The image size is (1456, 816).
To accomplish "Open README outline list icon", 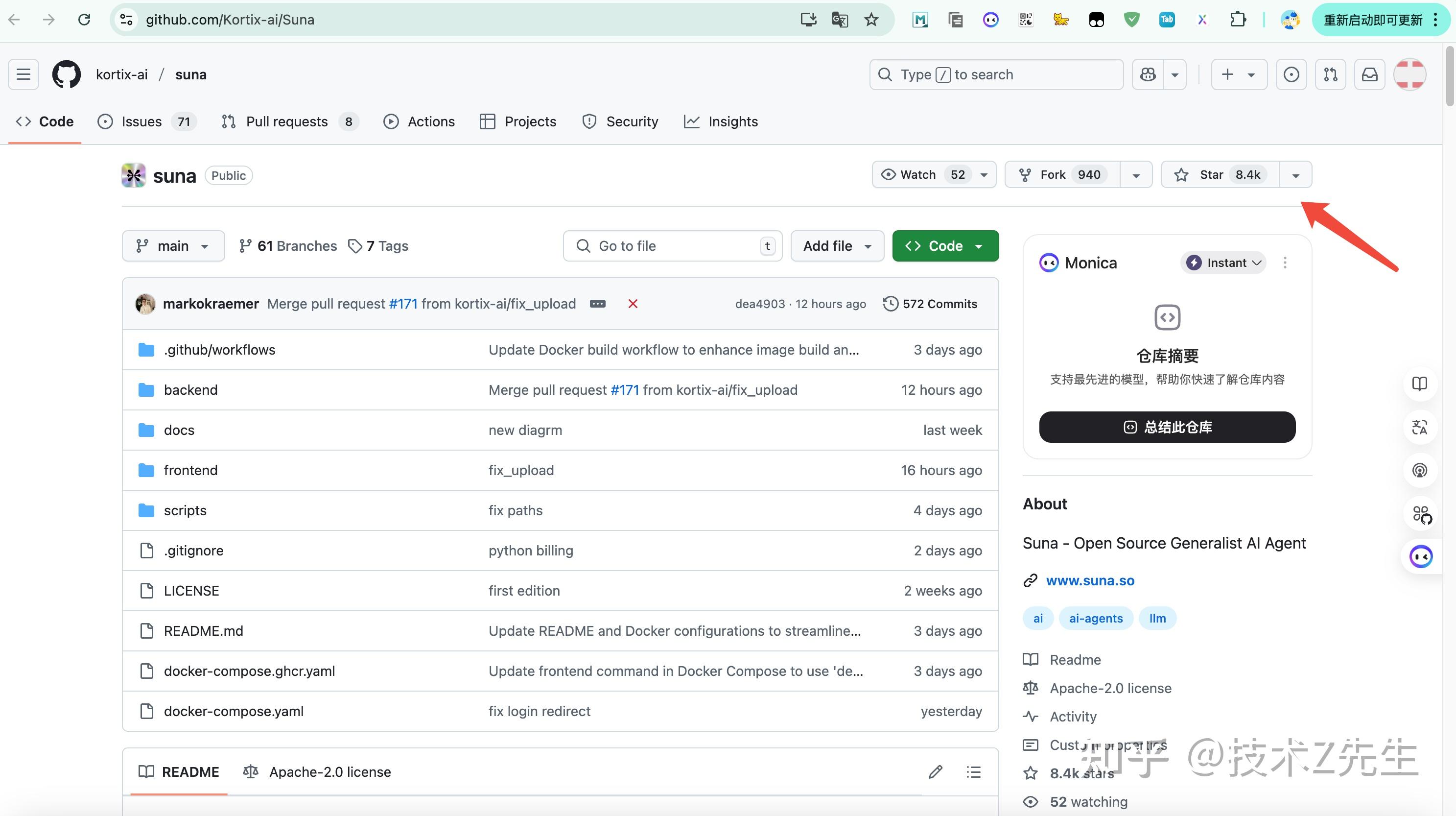I will pyautogui.click(x=973, y=772).
